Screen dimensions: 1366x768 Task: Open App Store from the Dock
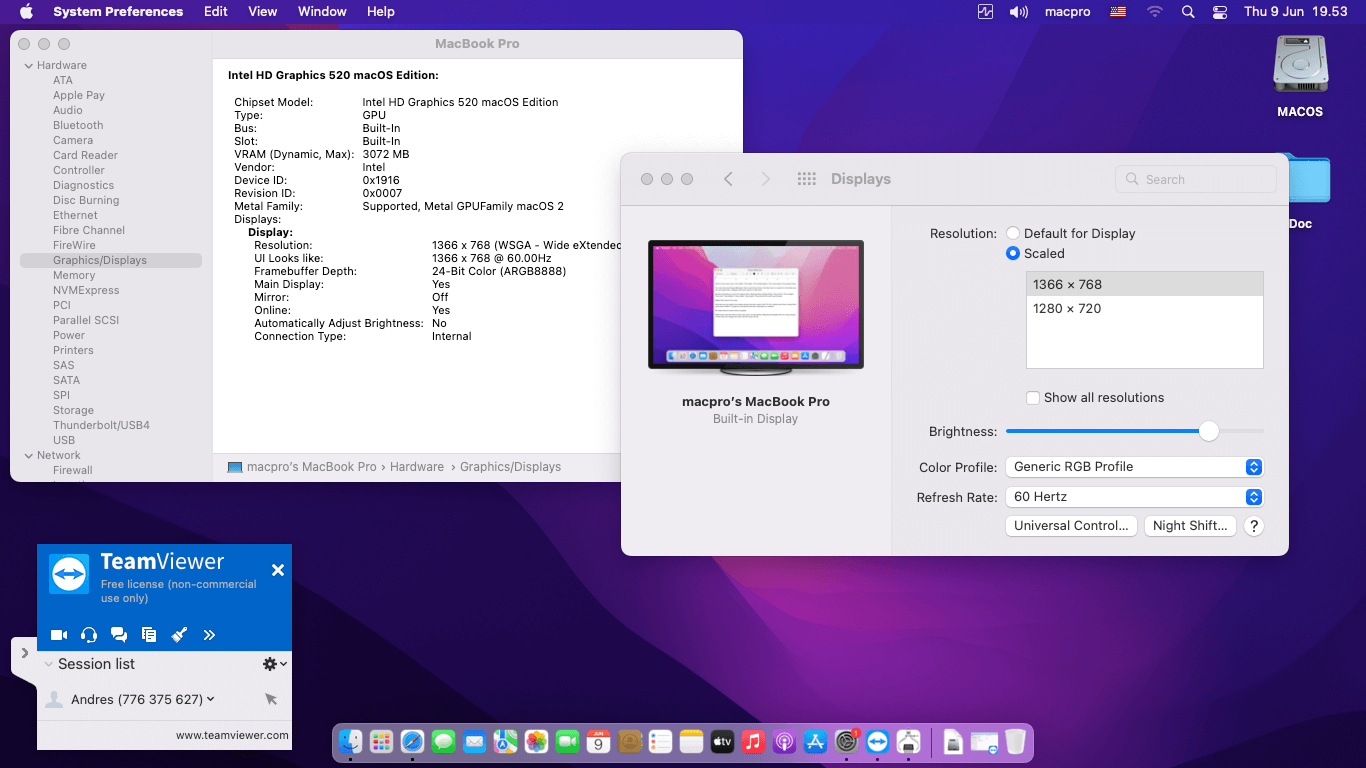816,741
